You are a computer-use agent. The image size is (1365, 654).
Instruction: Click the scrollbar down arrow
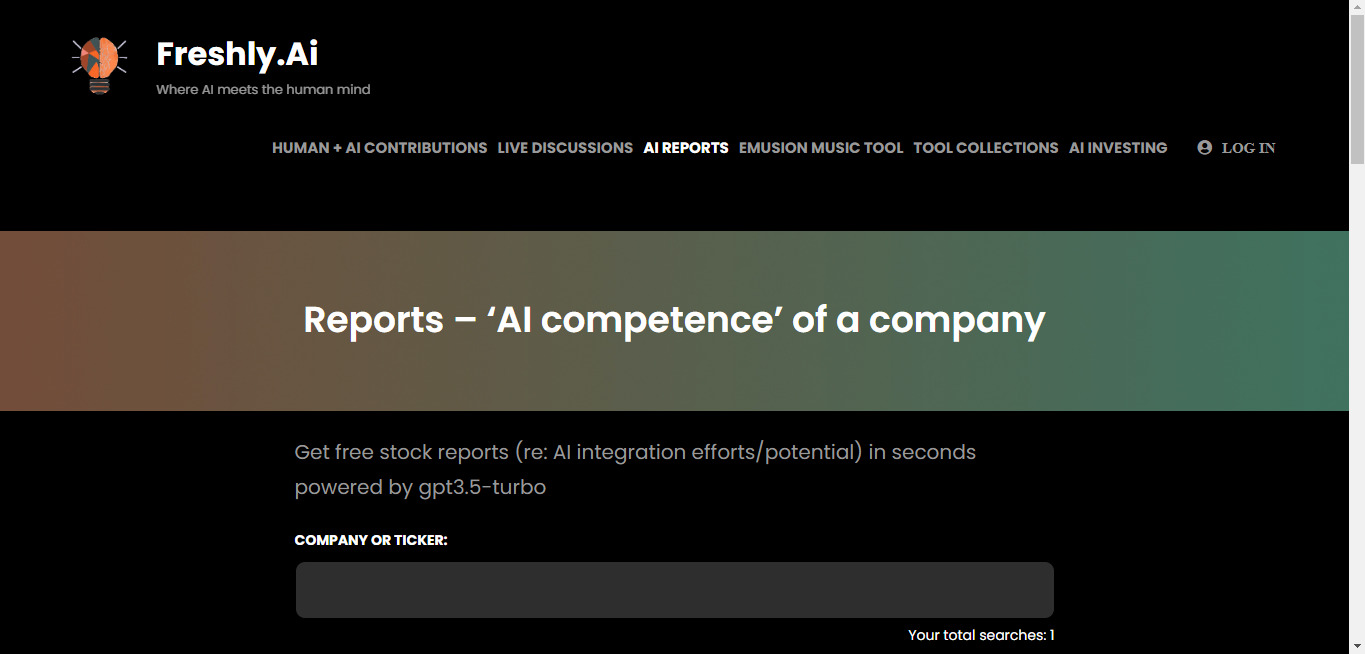coord(1357,646)
